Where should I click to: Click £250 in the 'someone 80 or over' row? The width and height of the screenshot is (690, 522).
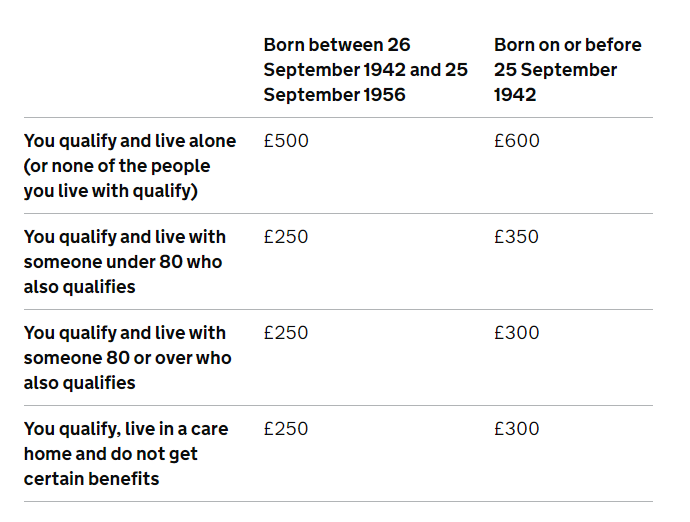(x=286, y=333)
